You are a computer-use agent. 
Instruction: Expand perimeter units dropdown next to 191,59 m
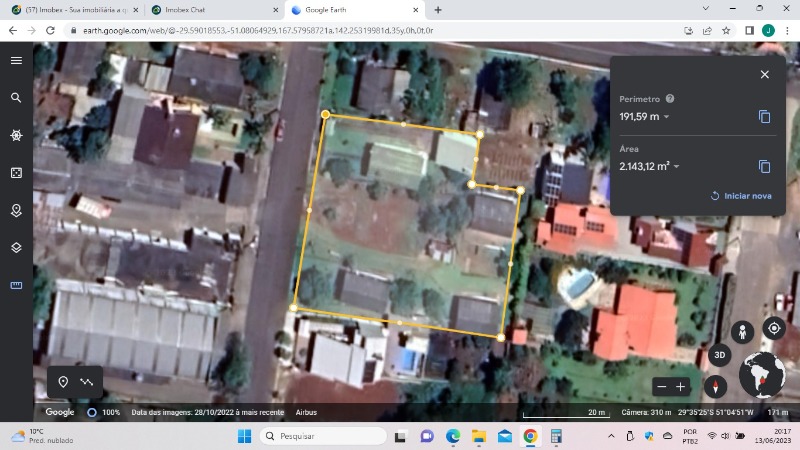667,117
